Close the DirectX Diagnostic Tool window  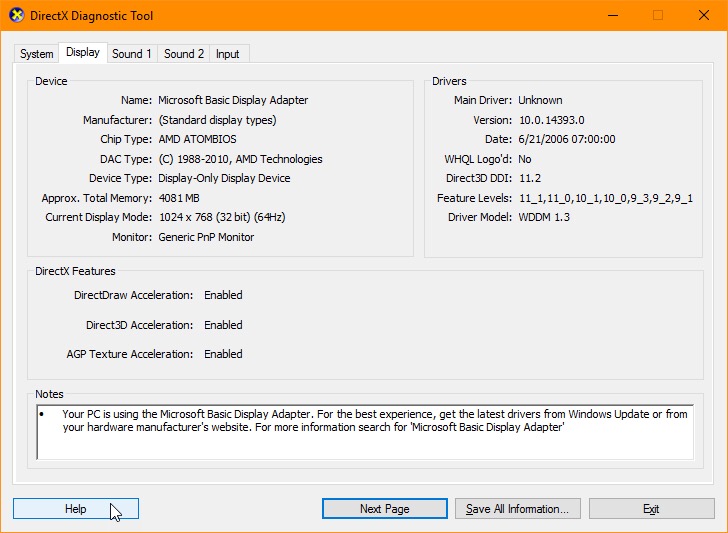[703, 15]
